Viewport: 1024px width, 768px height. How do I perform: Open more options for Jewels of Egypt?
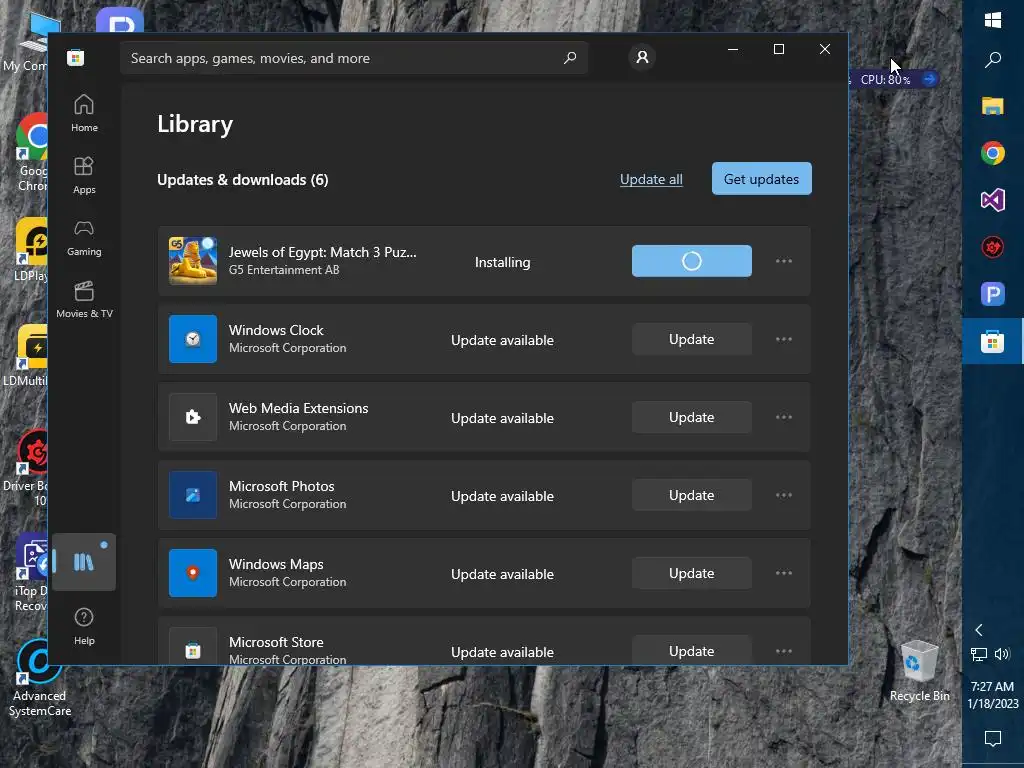[784, 261]
